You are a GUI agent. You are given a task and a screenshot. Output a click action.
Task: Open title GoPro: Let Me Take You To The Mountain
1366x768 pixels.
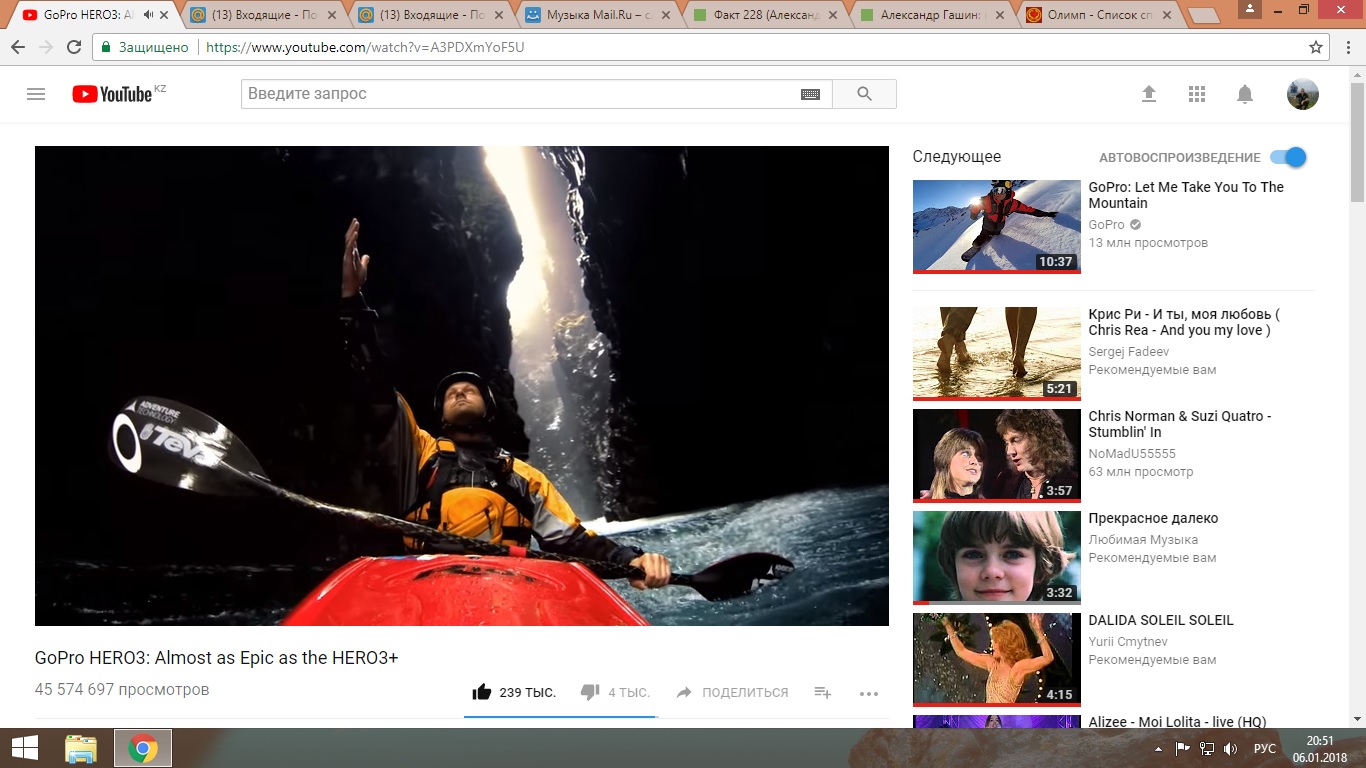[1186, 195]
